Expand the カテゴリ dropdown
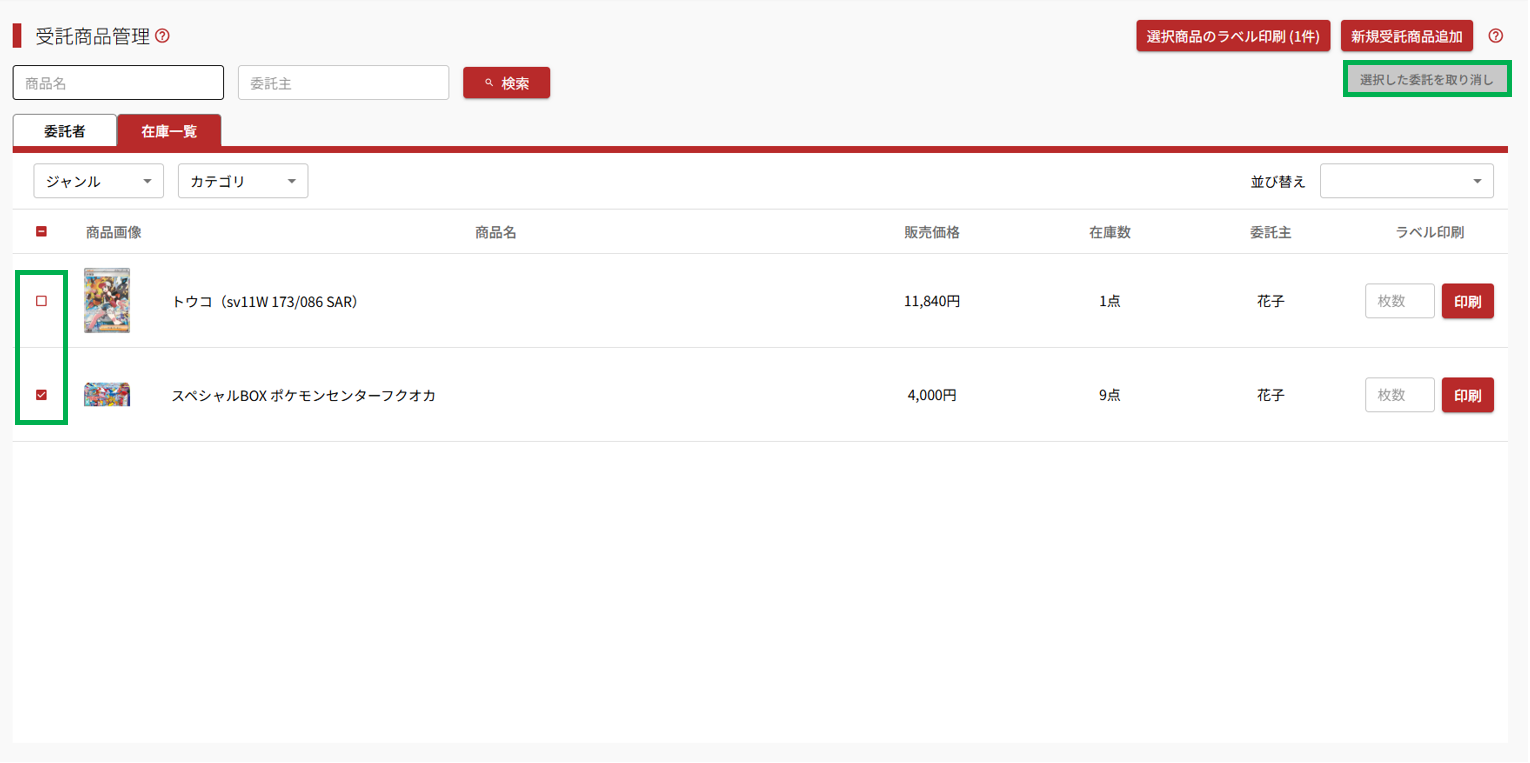 pos(243,181)
